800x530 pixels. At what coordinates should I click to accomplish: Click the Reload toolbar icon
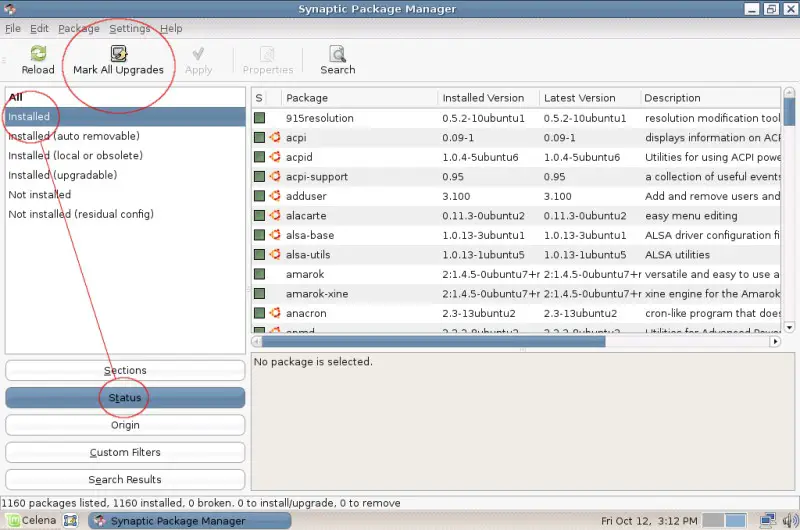(38, 54)
